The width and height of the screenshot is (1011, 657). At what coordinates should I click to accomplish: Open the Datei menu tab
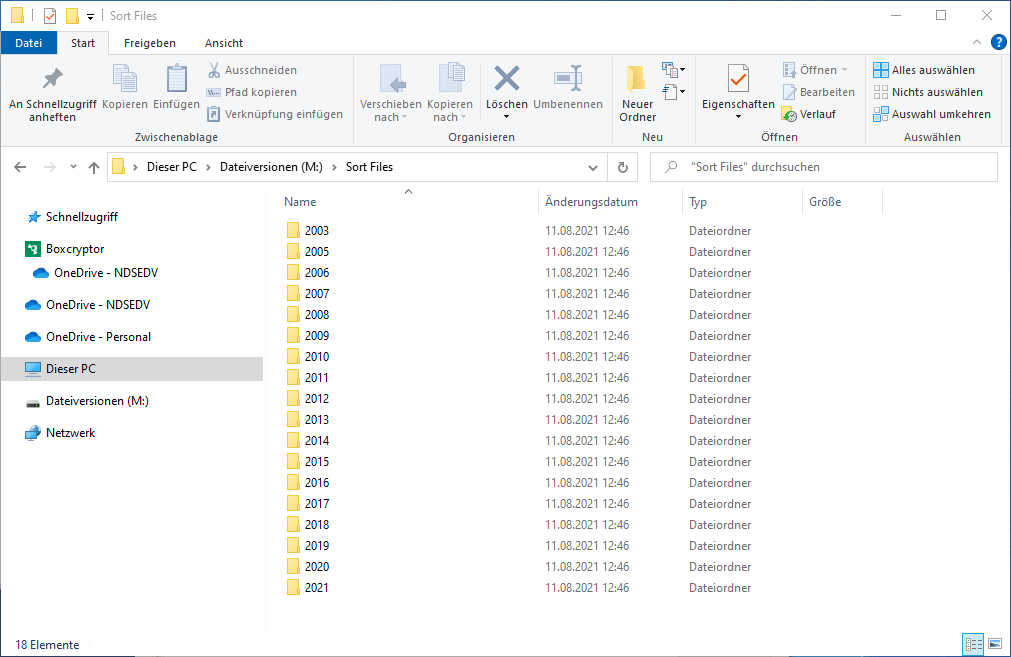pos(29,43)
